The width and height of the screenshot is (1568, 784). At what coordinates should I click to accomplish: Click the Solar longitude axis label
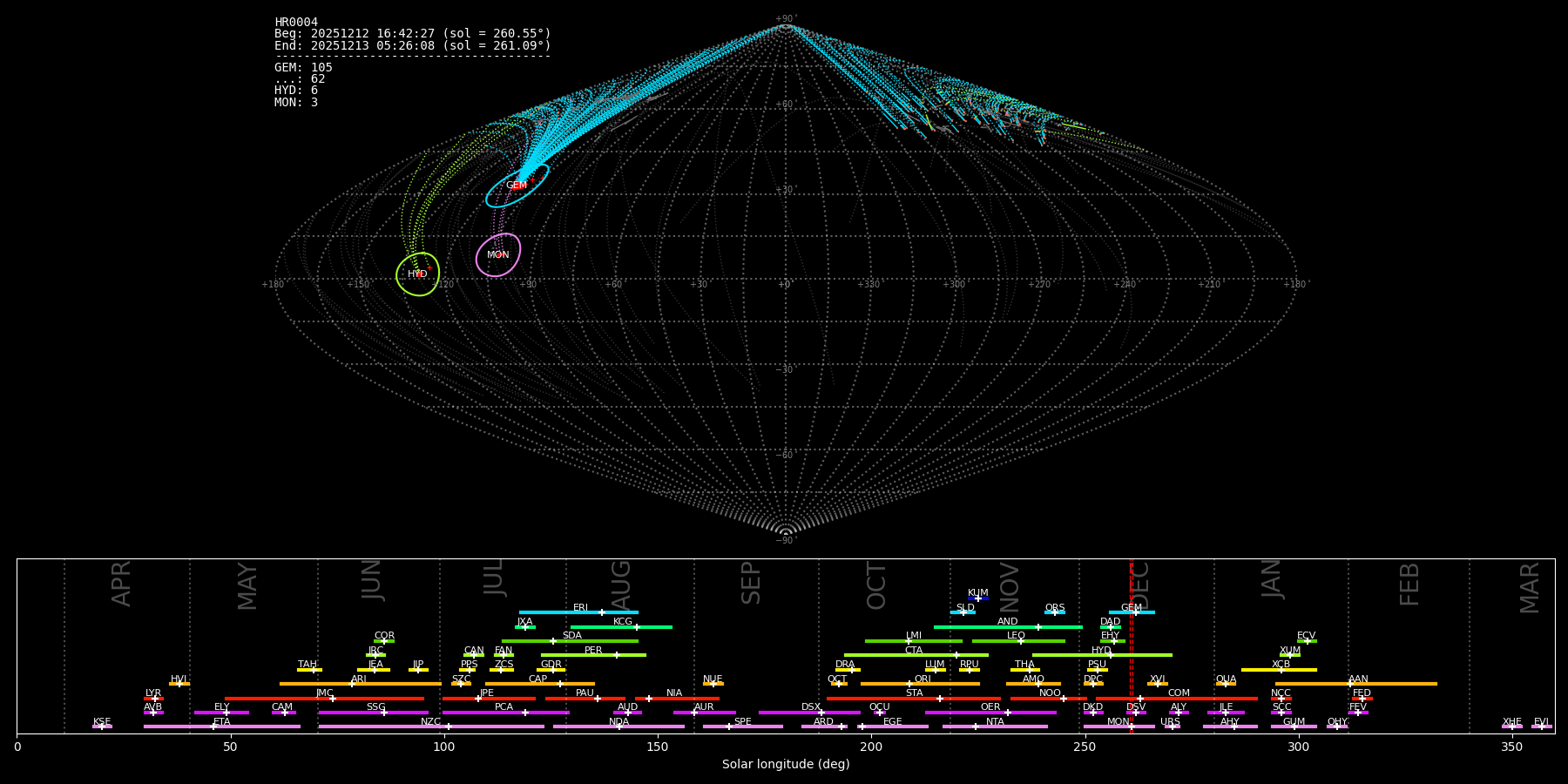[x=786, y=765]
